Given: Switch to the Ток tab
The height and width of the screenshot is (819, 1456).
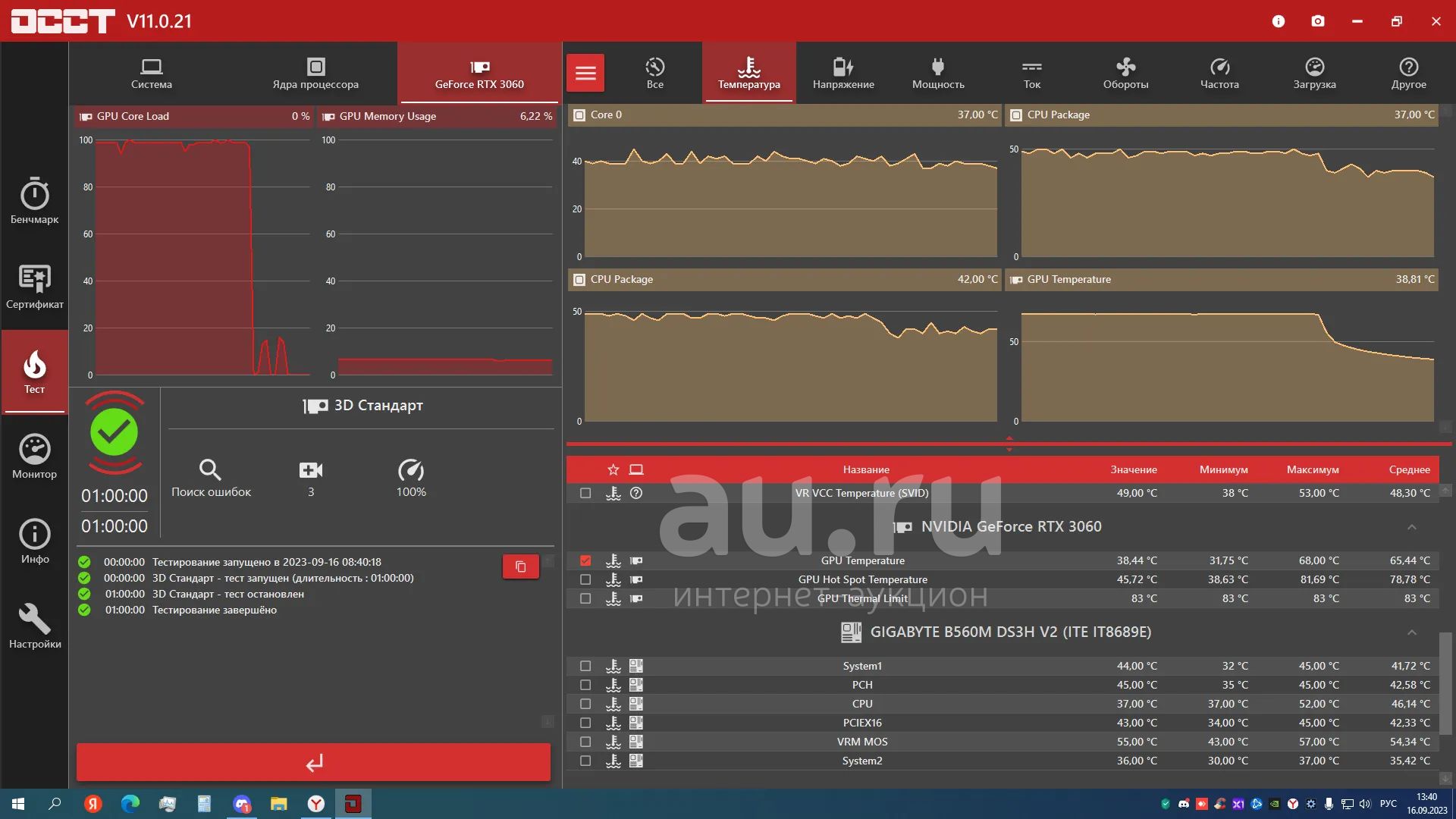Looking at the screenshot, I should pyautogui.click(x=1032, y=74).
